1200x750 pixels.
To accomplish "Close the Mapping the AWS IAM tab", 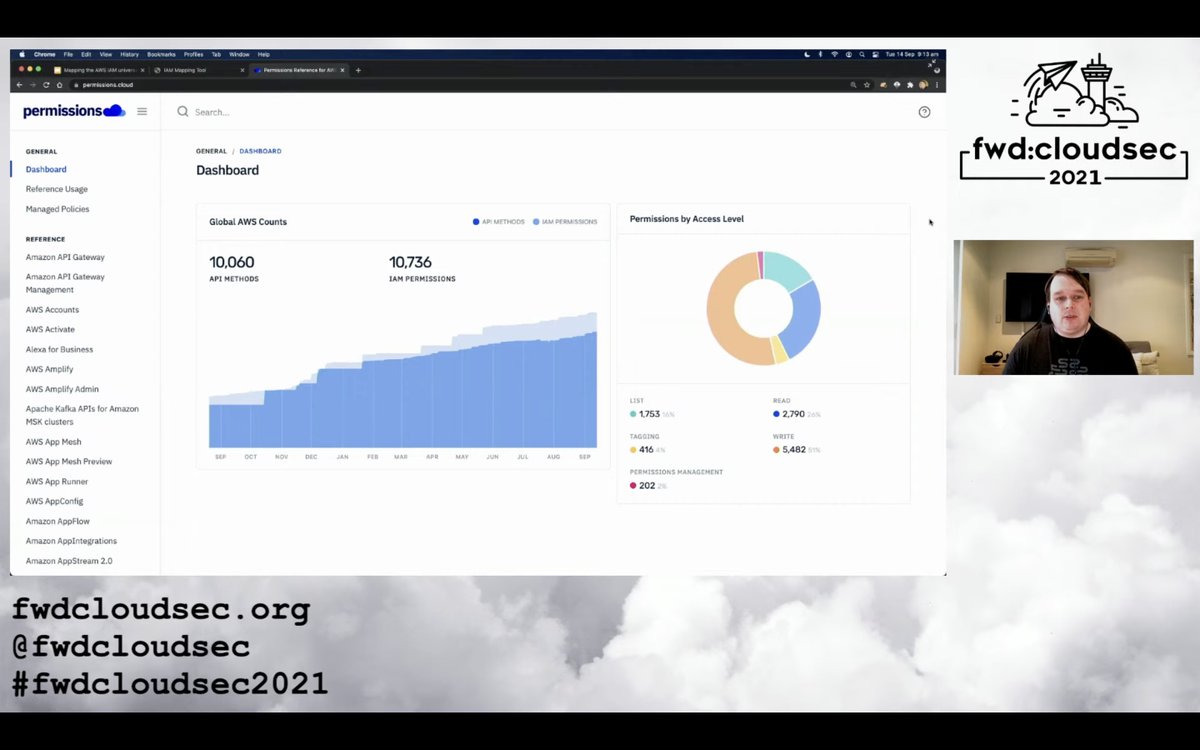I will pyautogui.click(x=143, y=70).
